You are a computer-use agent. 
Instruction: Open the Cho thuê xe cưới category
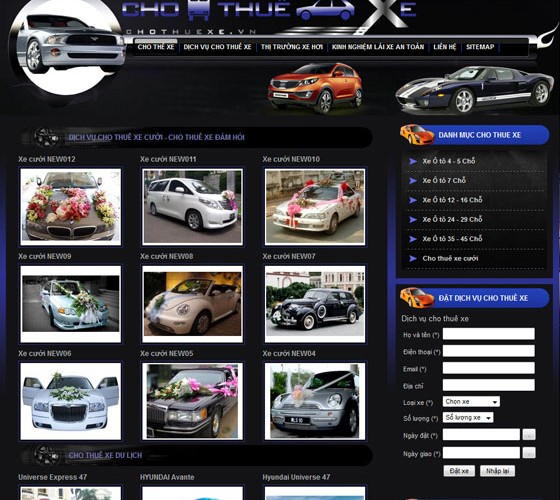pos(450,258)
